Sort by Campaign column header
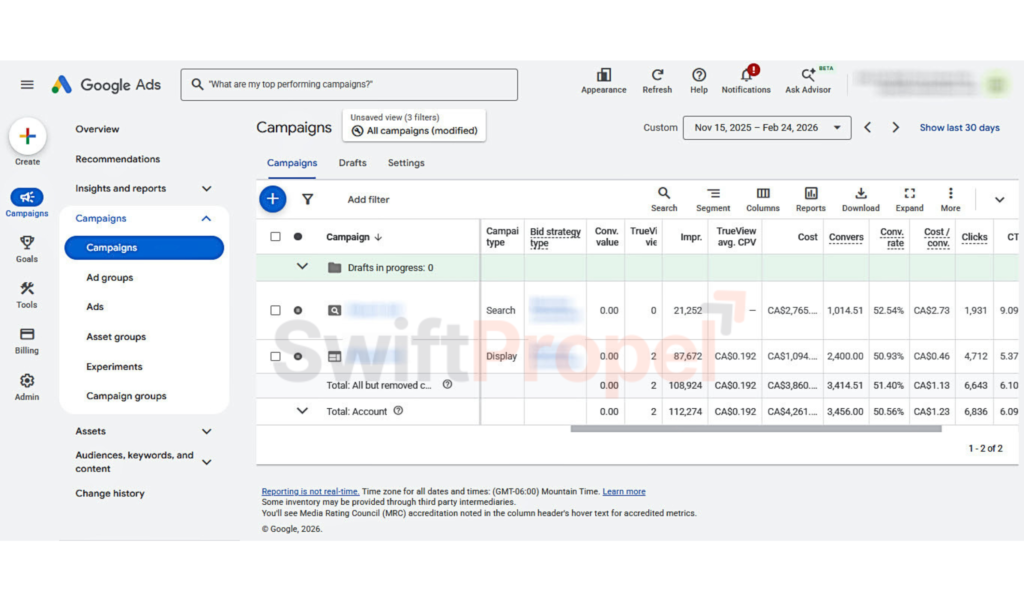1024x604 pixels. (x=354, y=236)
